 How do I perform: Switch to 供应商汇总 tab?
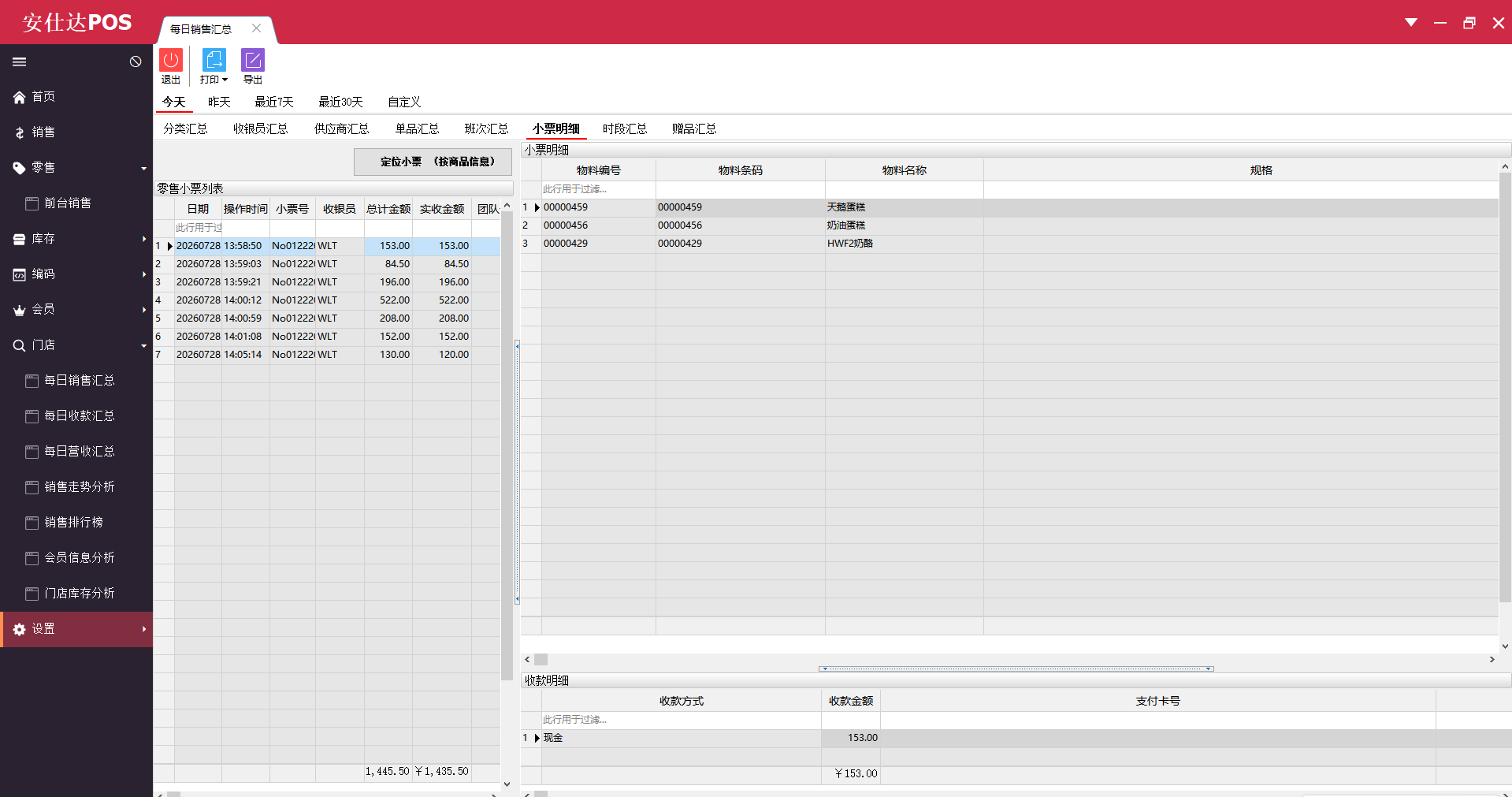341,128
